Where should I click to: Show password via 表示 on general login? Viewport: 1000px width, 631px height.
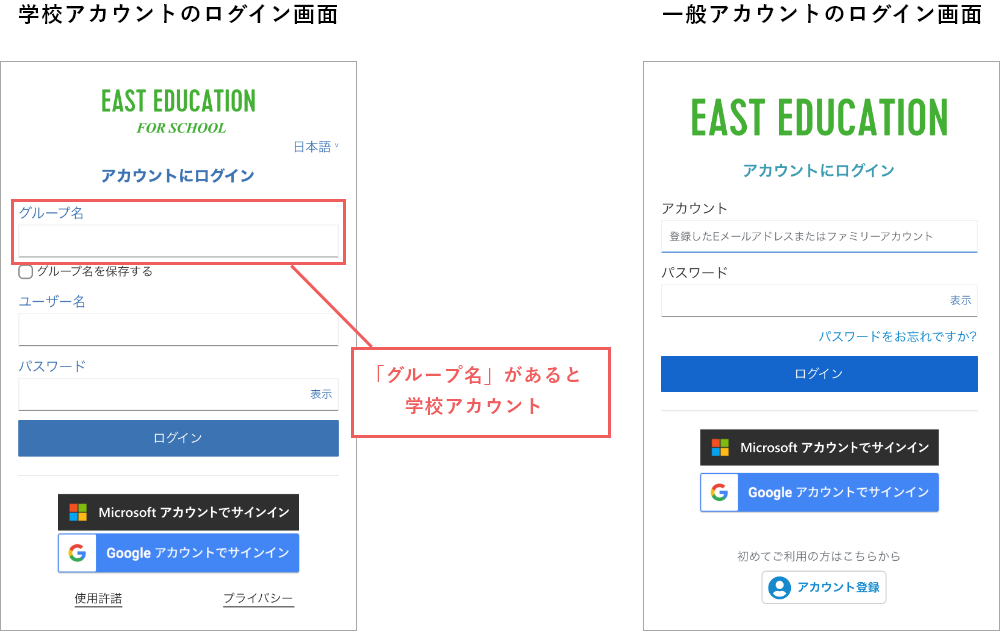click(960, 301)
